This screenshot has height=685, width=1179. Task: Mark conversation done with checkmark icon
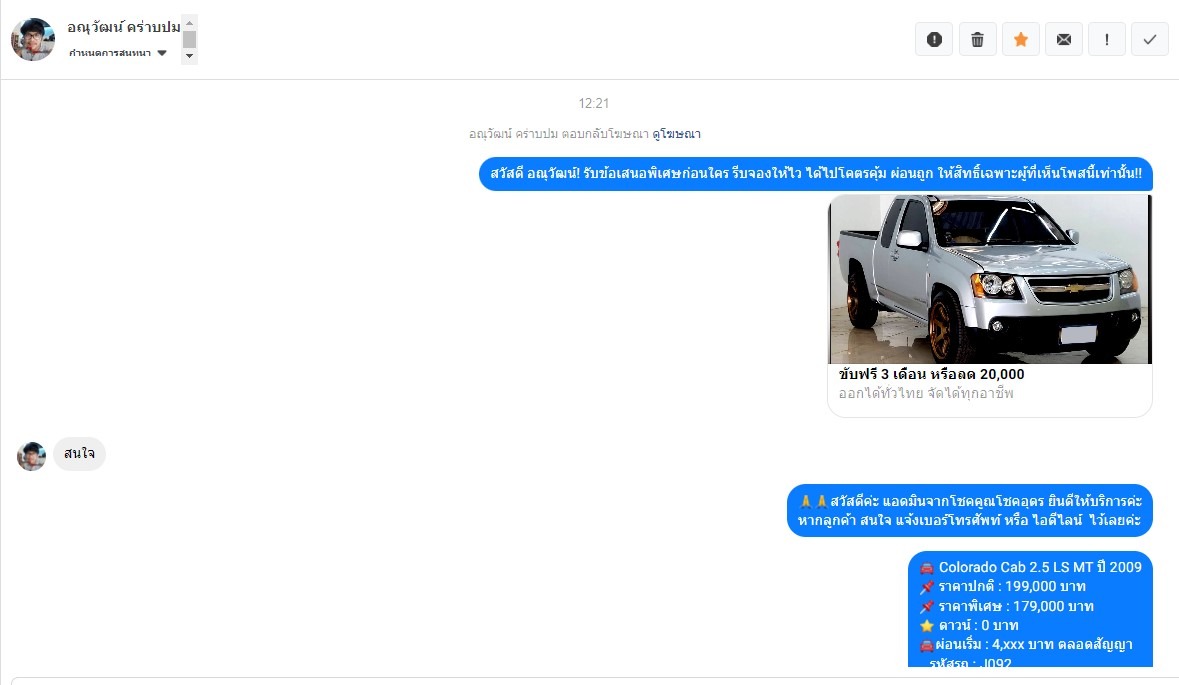1150,39
